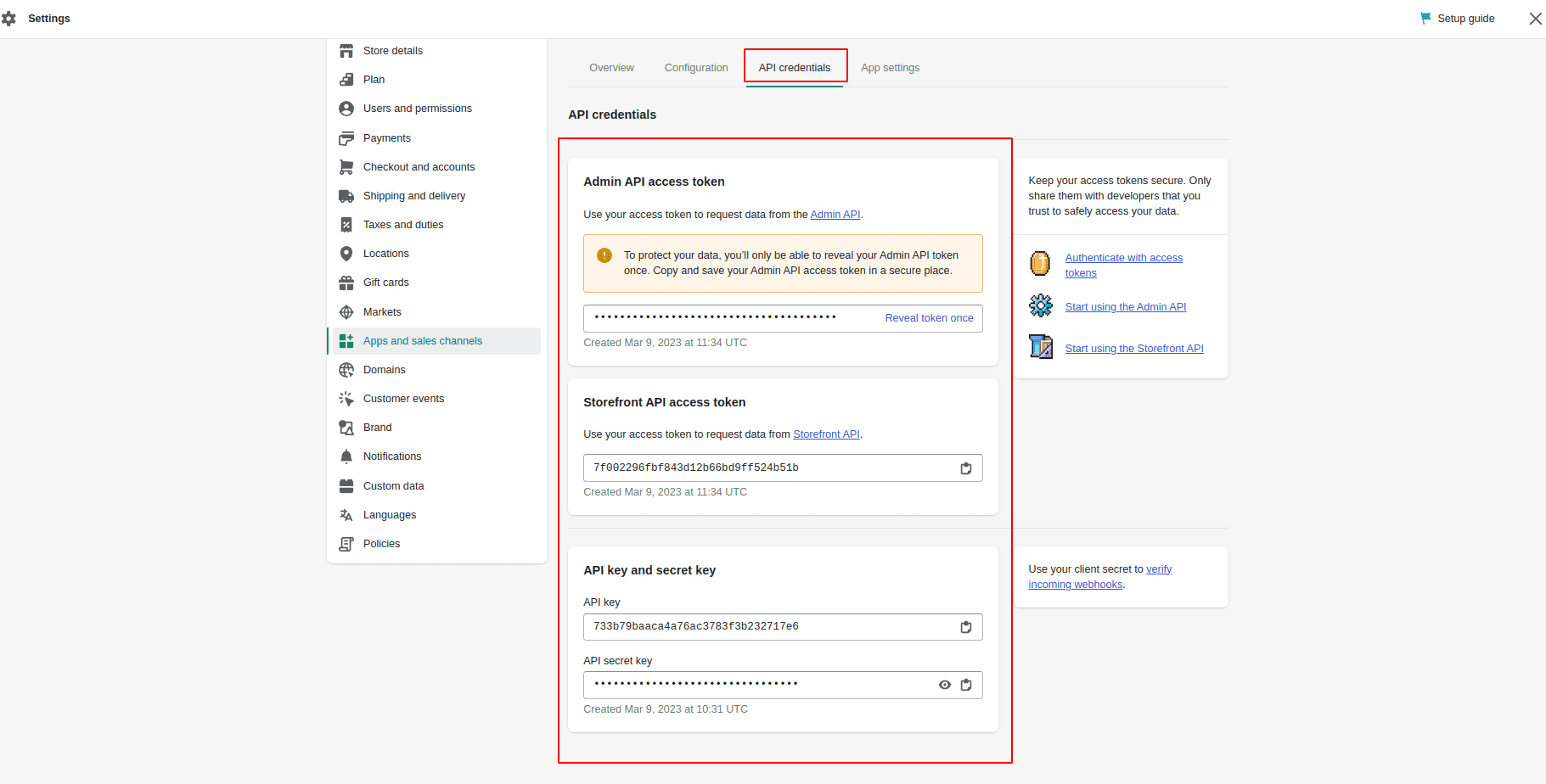Copy the API secret key to clipboard
Screen dimensions: 1546x784
(x=966, y=685)
